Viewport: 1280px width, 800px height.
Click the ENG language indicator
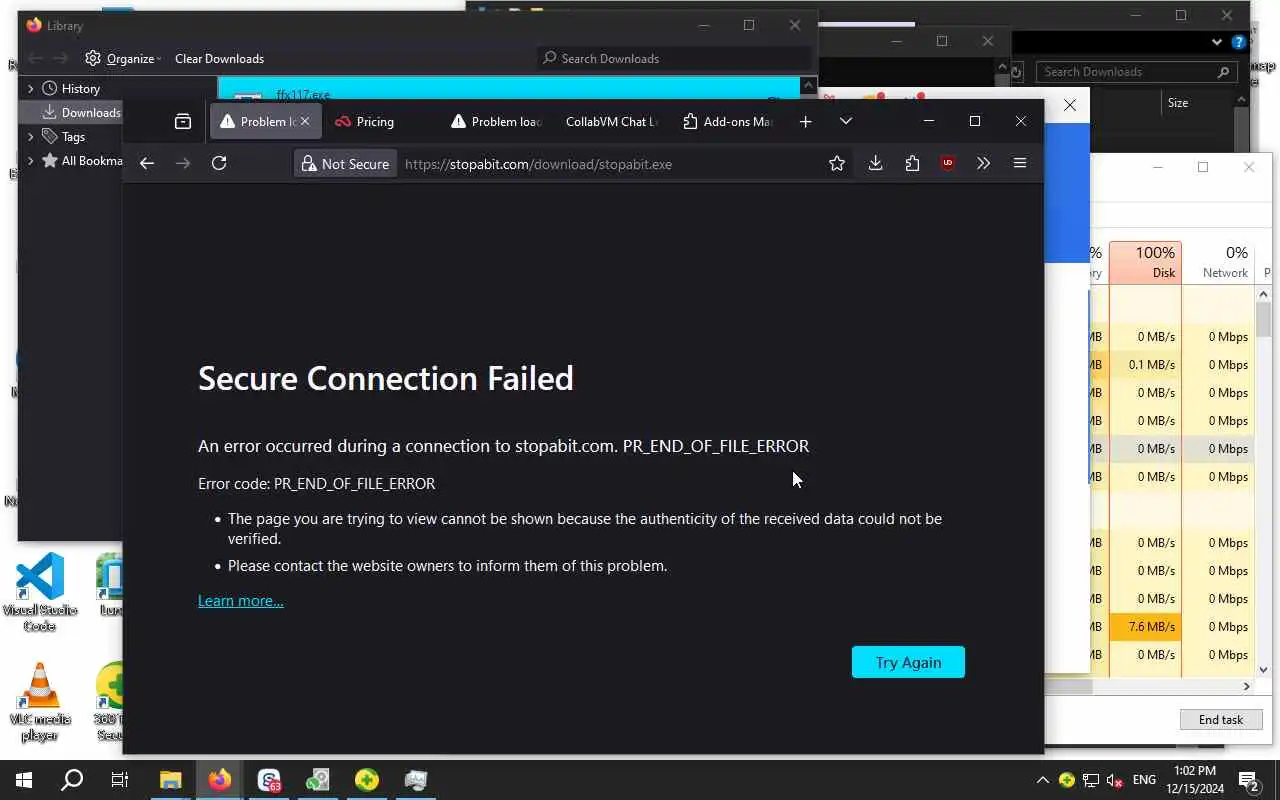tap(1144, 780)
